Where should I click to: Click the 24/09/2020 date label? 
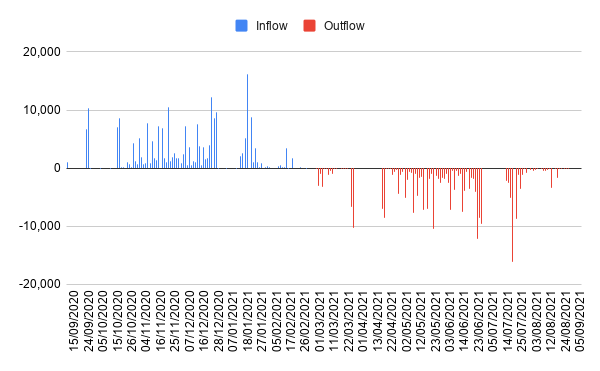pyautogui.click(x=88, y=321)
